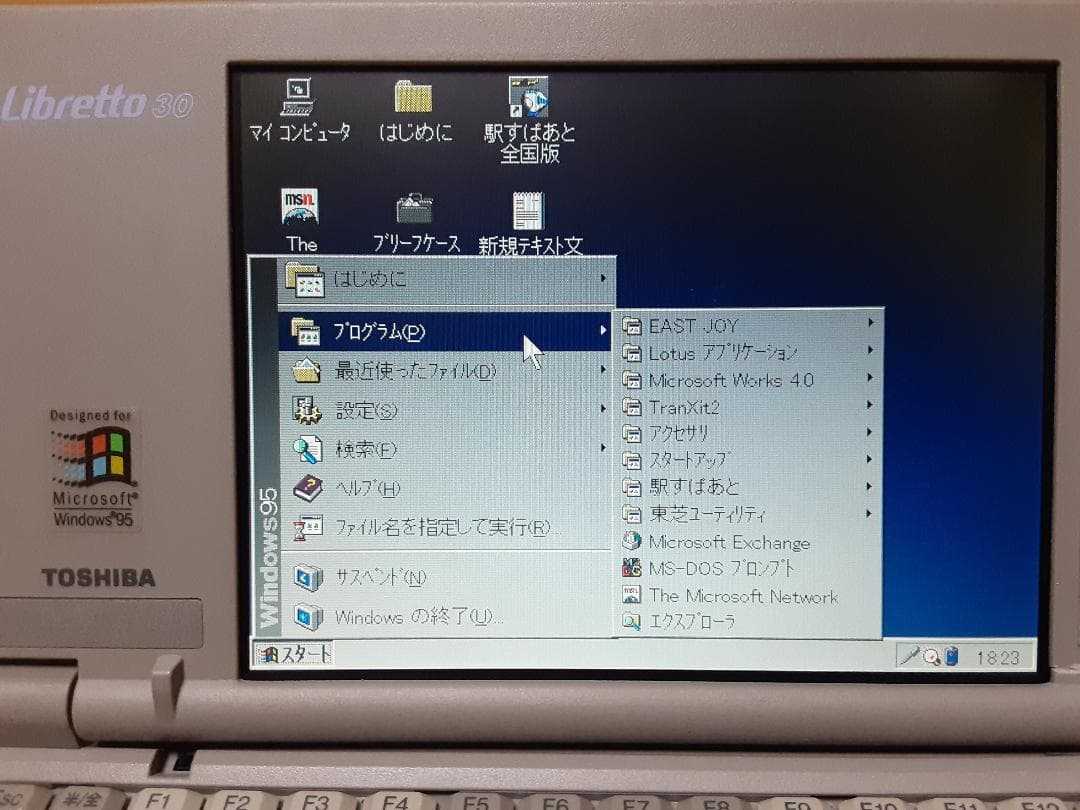This screenshot has height=810, width=1080.
Task: Open ヘルプ from the Start menu
Action: click(x=370, y=487)
